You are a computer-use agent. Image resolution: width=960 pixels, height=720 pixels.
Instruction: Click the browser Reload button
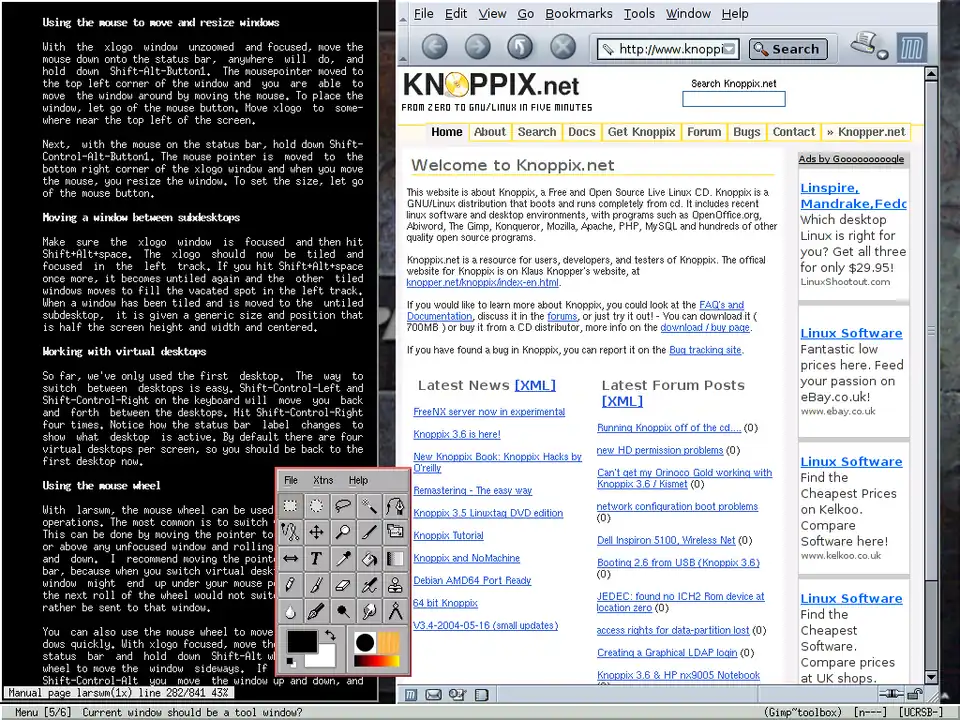[x=519, y=46]
